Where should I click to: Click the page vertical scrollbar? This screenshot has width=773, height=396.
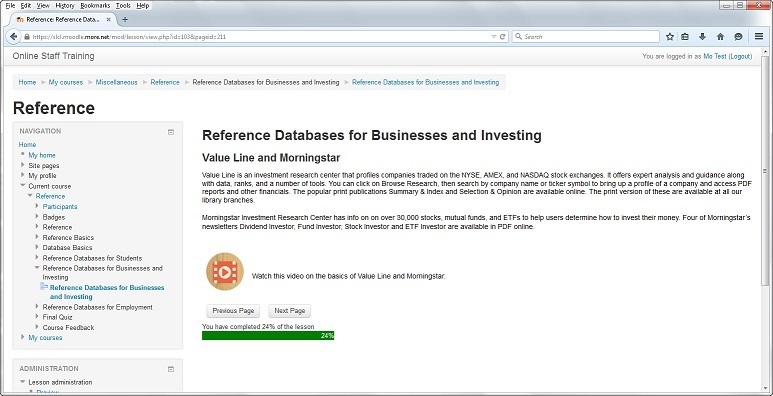765,172
